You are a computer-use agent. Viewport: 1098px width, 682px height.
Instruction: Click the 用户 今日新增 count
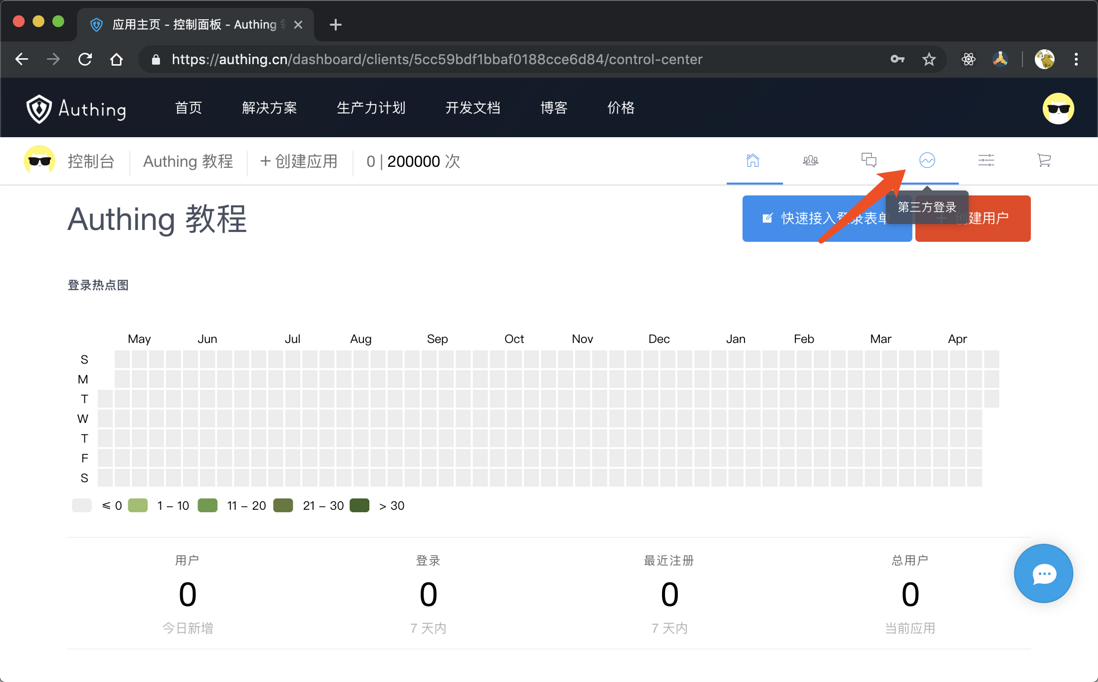click(188, 594)
